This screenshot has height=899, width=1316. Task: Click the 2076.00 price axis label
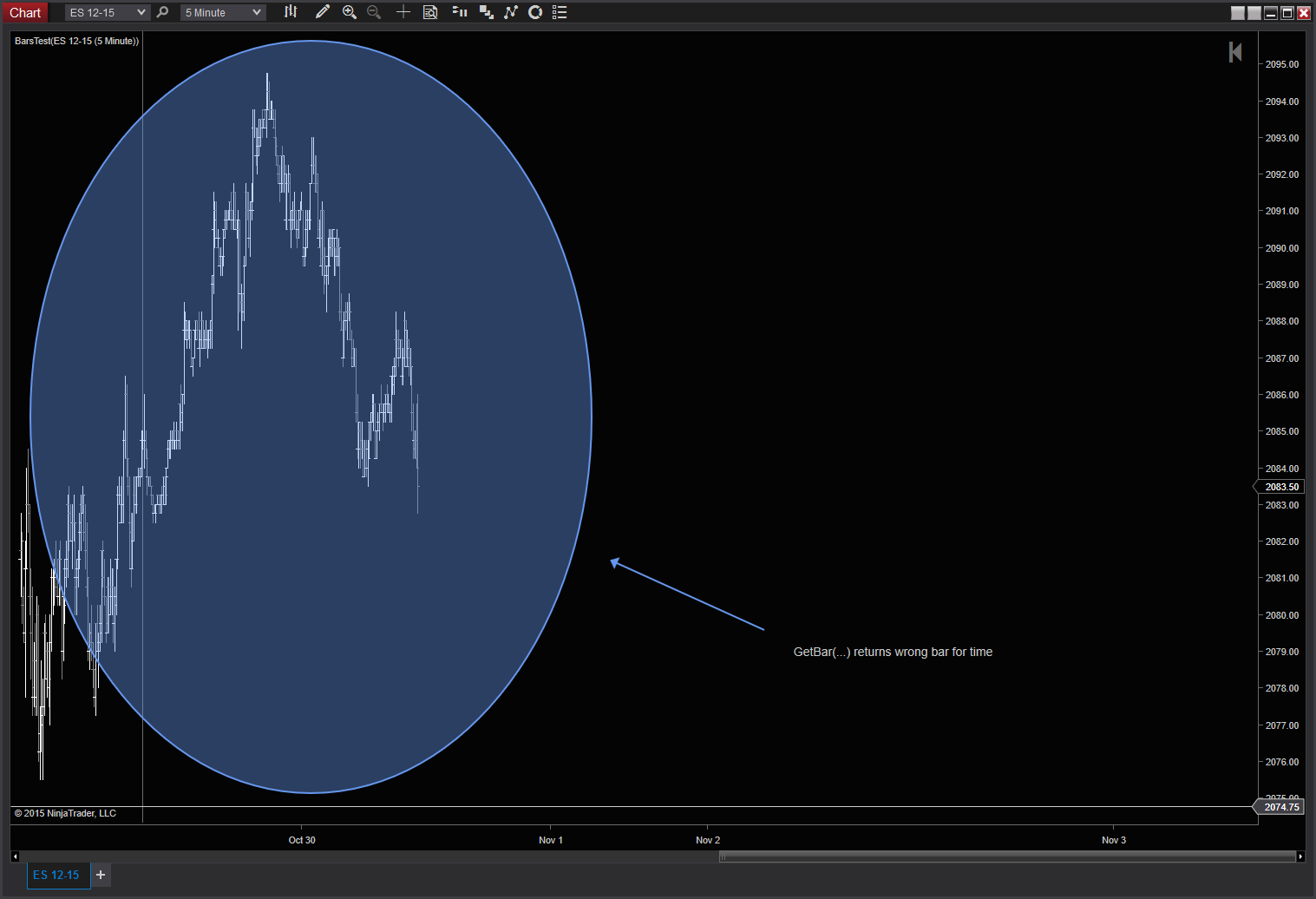pyautogui.click(x=1282, y=762)
